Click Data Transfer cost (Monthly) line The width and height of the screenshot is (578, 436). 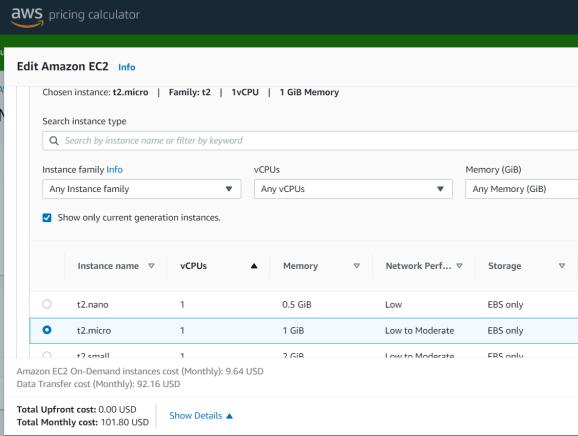point(98,384)
